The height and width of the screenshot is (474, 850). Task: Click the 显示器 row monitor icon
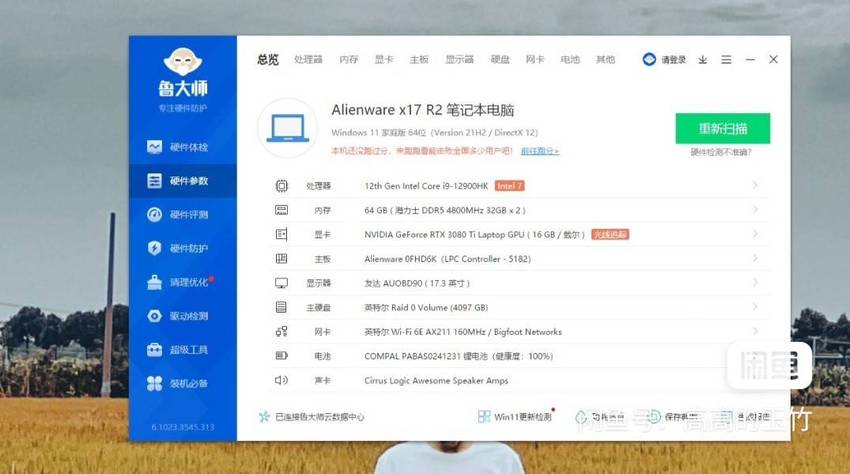[281, 283]
